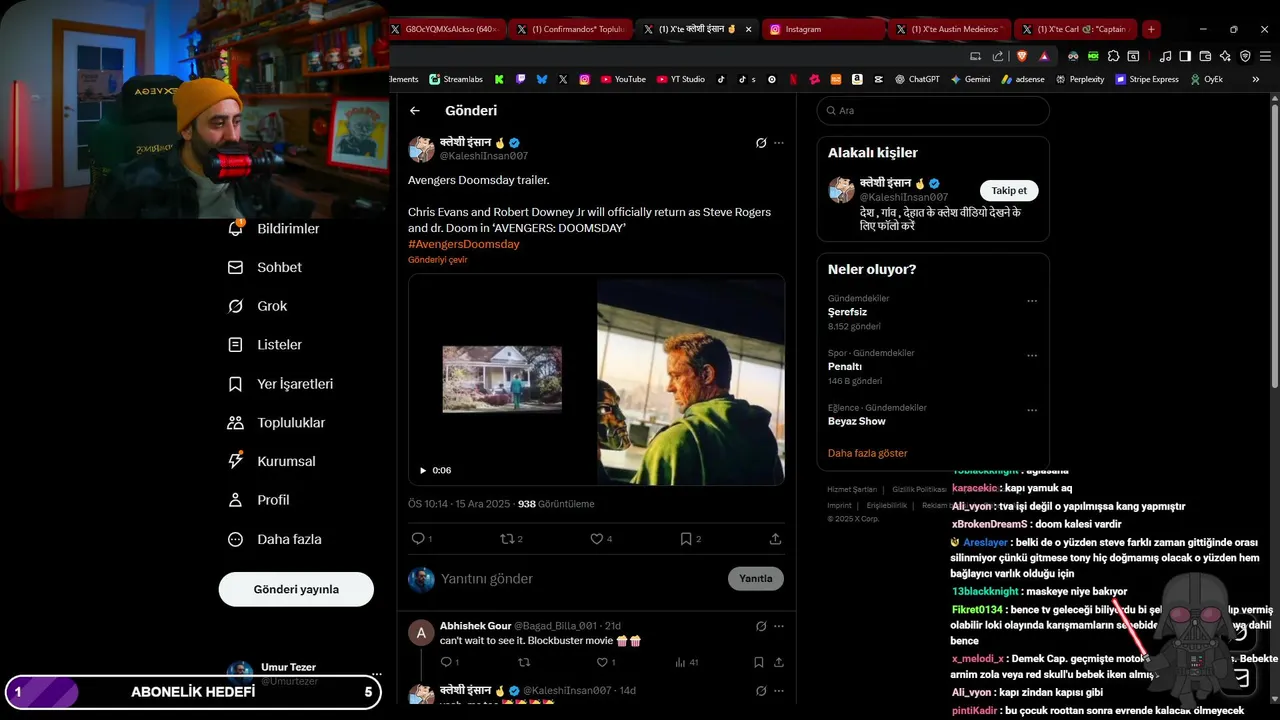
Task: Click the Gizlilik Politikası footer link
Action: point(919,489)
